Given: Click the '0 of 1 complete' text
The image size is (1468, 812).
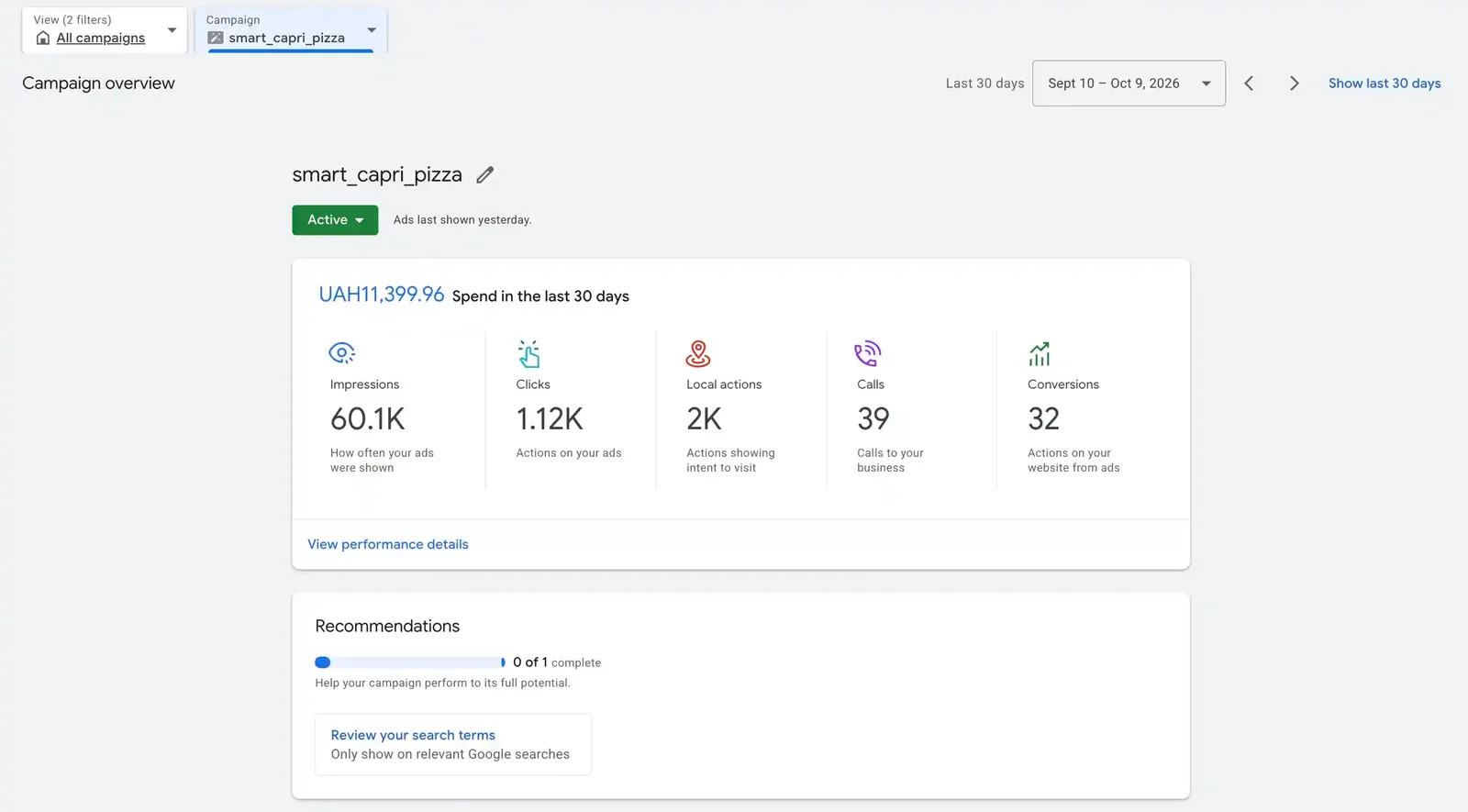Looking at the screenshot, I should (557, 662).
